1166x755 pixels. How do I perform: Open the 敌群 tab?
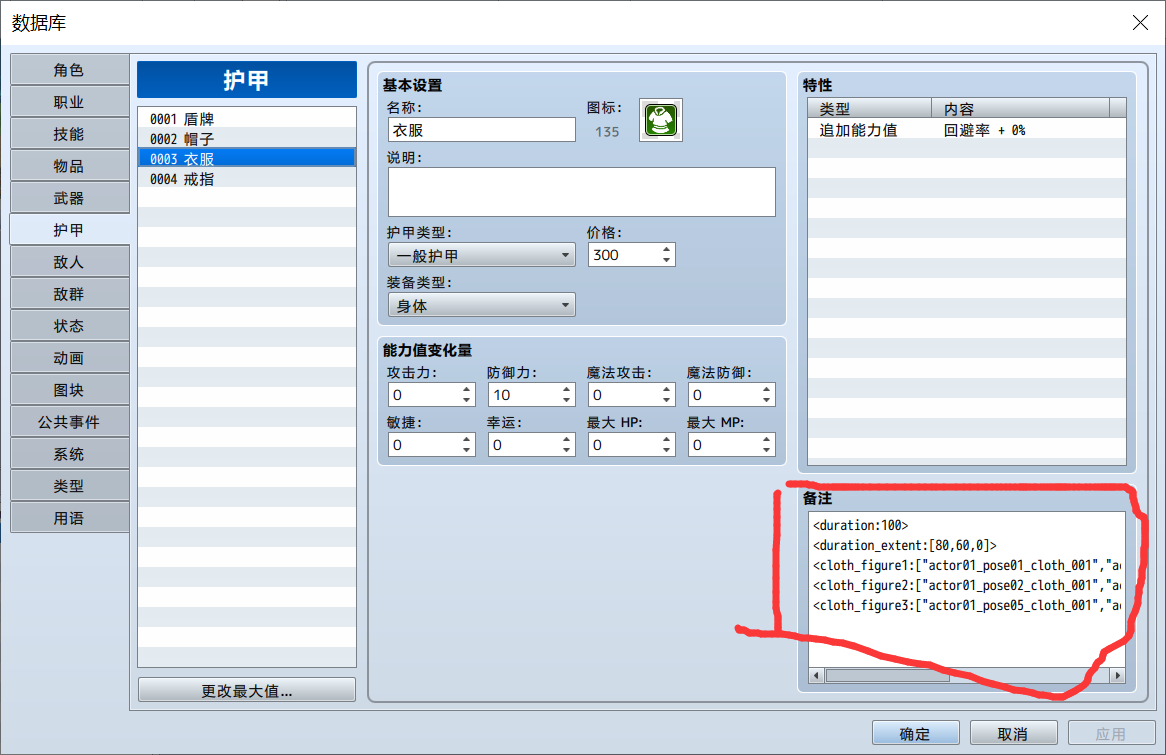click(x=69, y=294)
